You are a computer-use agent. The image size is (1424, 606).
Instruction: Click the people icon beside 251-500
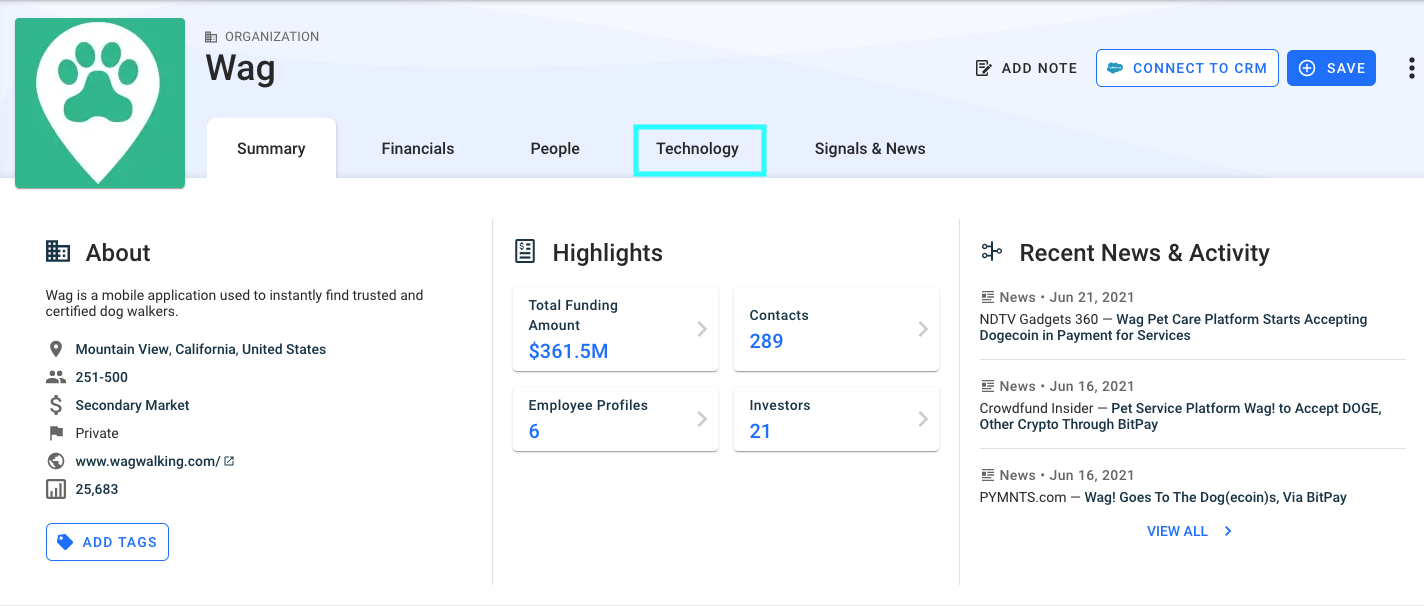click(x=56, y=377)
